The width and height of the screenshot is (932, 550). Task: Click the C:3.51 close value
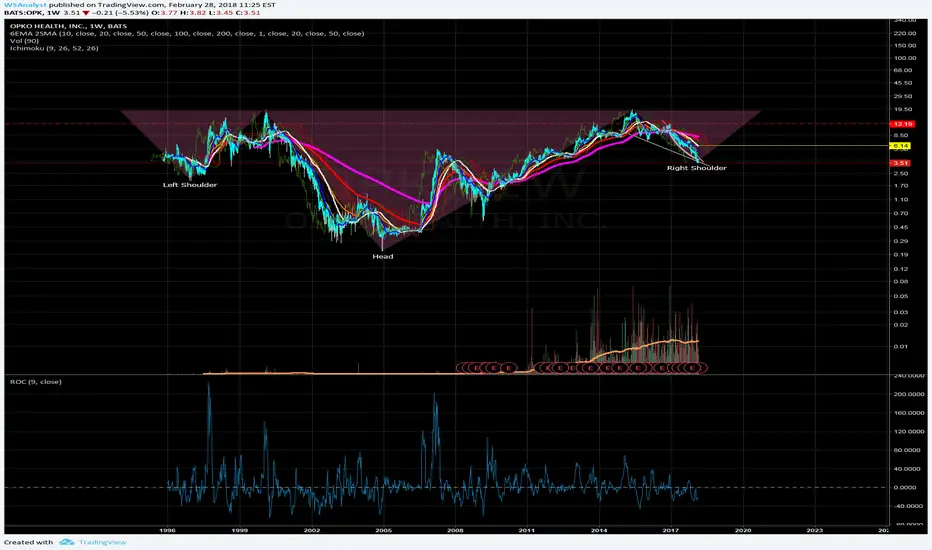pos(248,12)
